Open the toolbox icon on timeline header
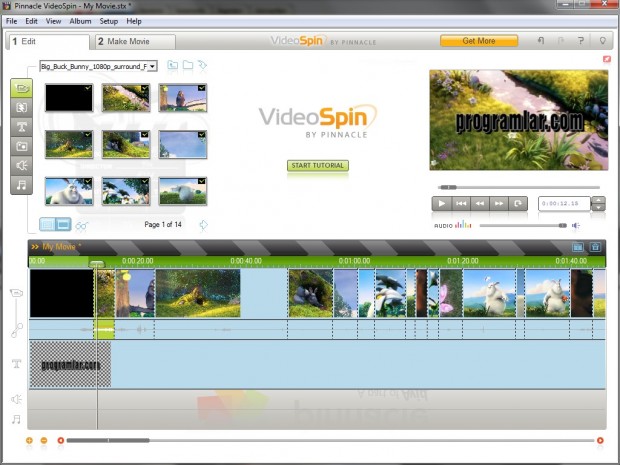Image resolution: width=620 pixels, height=465 pixels. [x=595, y=247]
